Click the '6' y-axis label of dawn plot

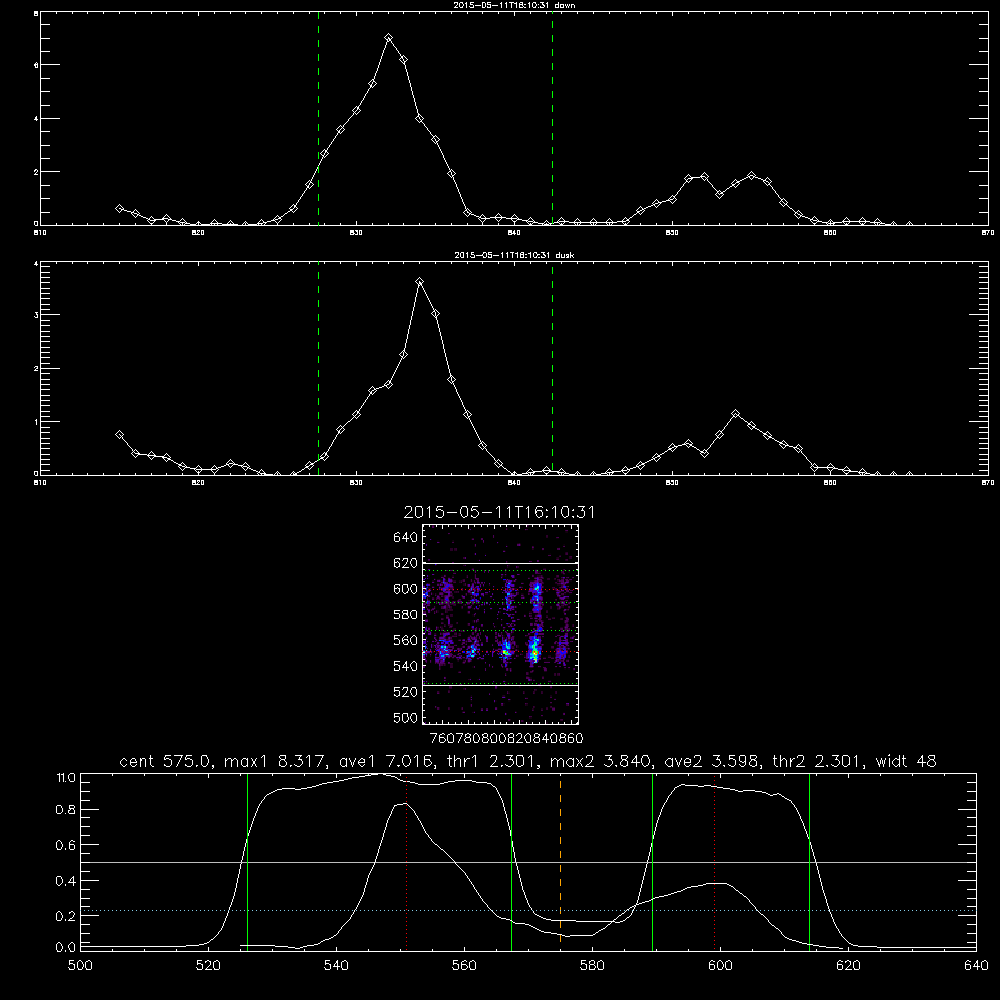[x=36, y=65]
